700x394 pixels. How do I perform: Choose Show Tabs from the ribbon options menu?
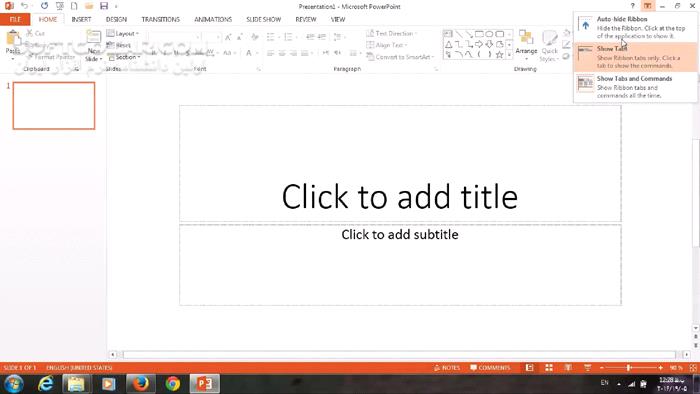(636, 57)
